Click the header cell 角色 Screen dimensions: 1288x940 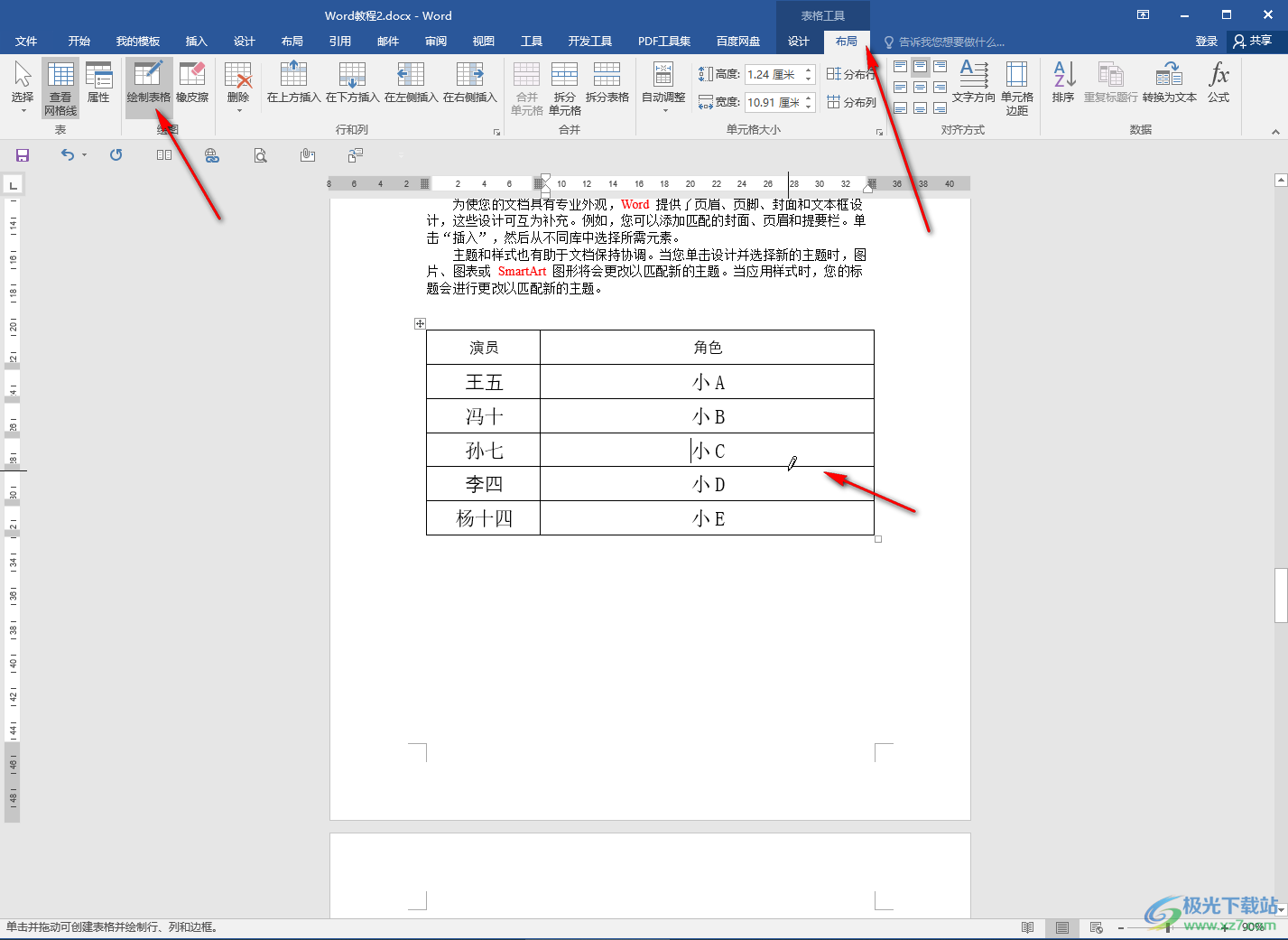tap(708, 348)
